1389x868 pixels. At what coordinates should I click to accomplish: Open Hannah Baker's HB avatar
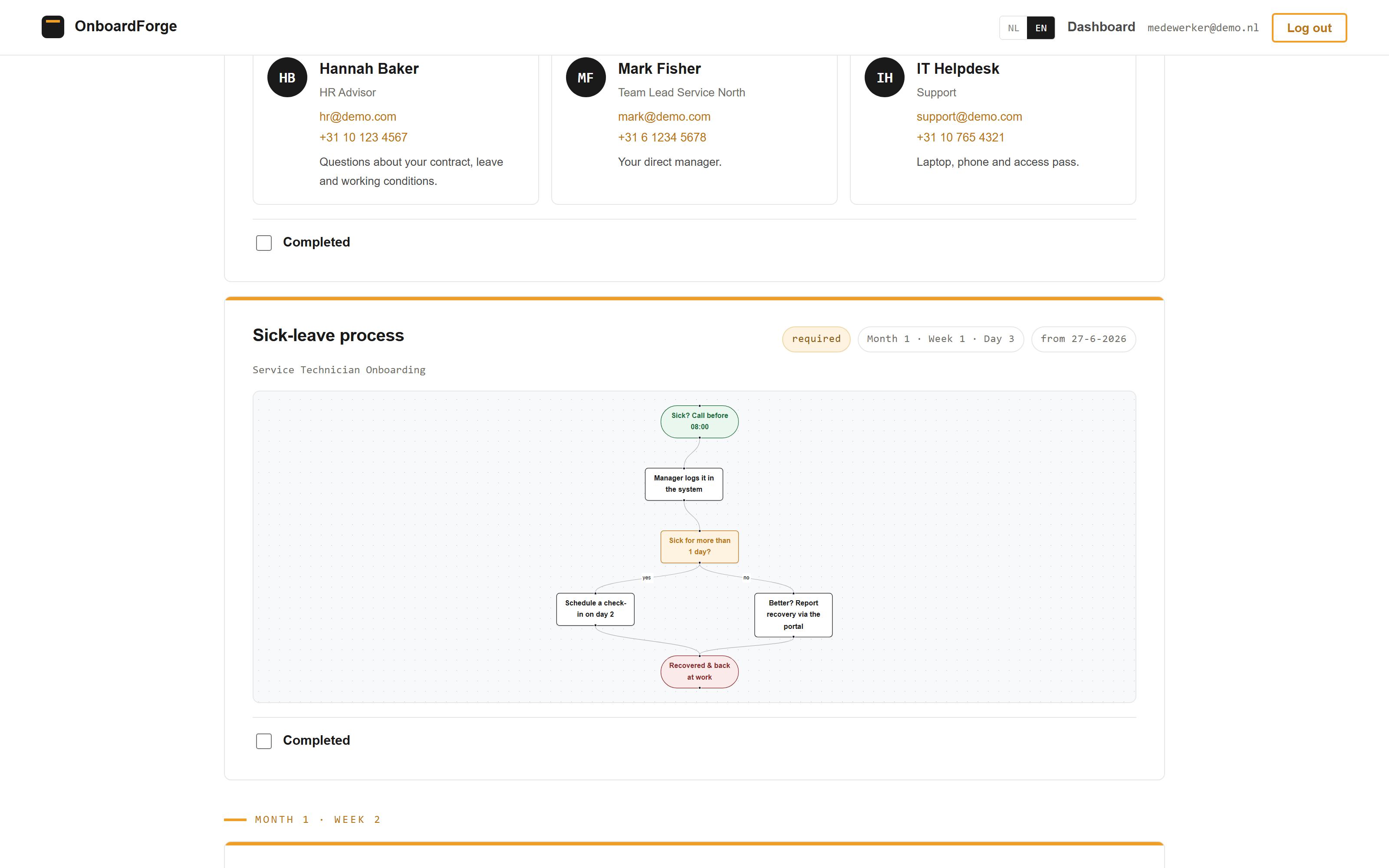point(287,78)
